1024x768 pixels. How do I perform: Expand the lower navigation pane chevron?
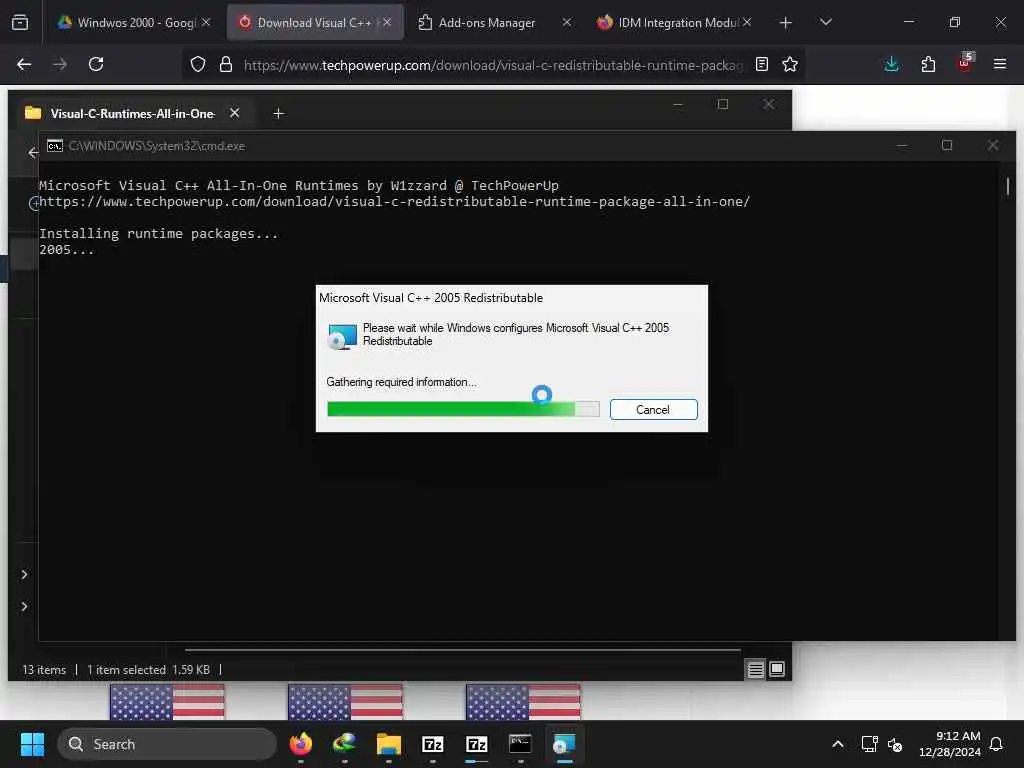(x=24, y=606)
